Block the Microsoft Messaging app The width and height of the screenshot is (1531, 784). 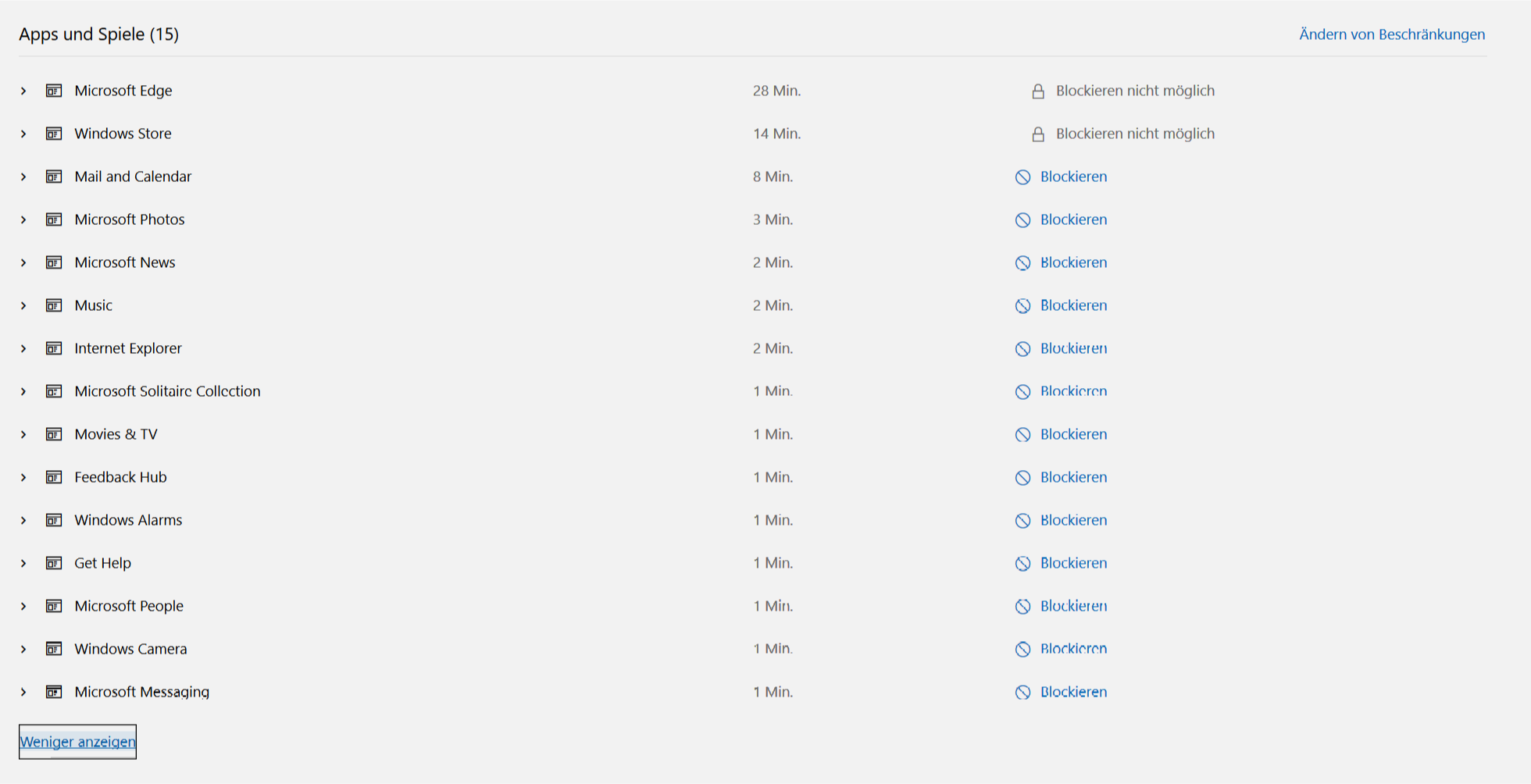1062,692
